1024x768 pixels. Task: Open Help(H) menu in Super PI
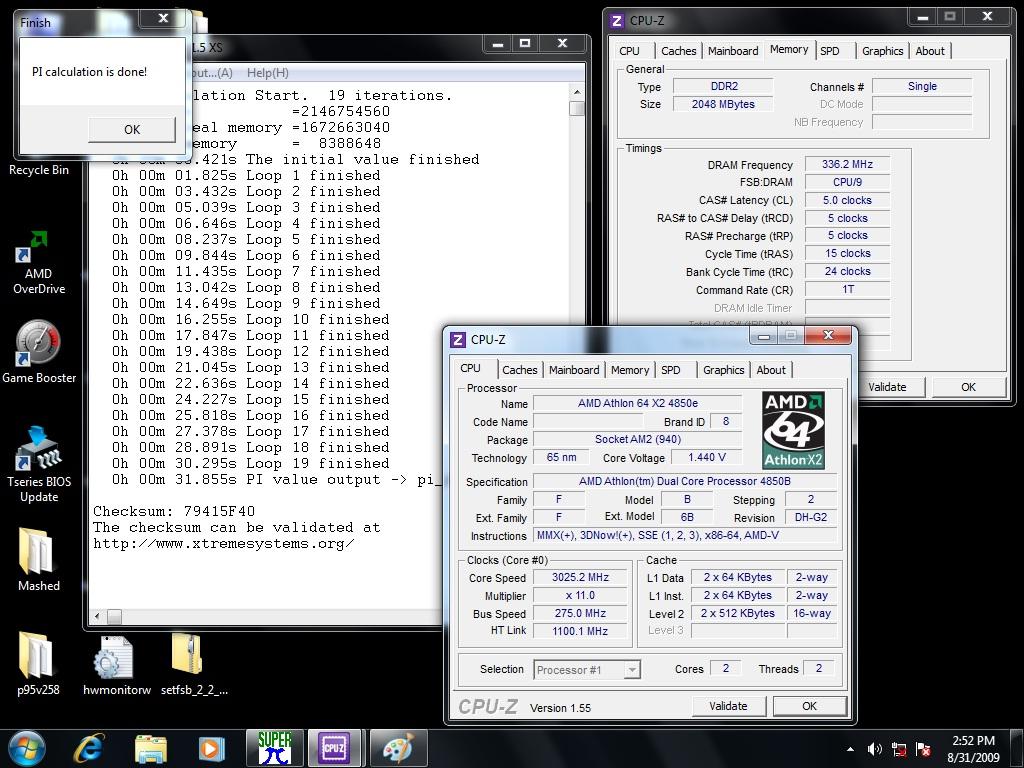[x=268, y=73]
